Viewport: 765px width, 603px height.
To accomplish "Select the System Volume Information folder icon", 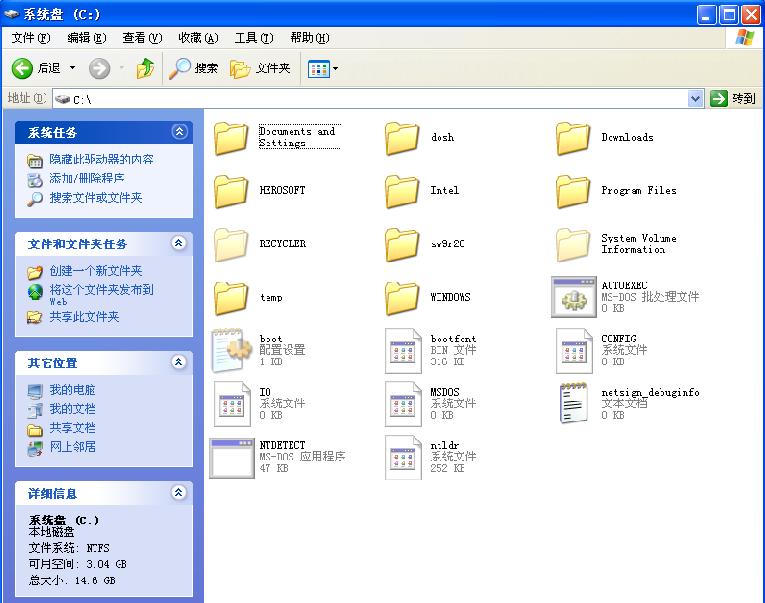I will 573,244.
